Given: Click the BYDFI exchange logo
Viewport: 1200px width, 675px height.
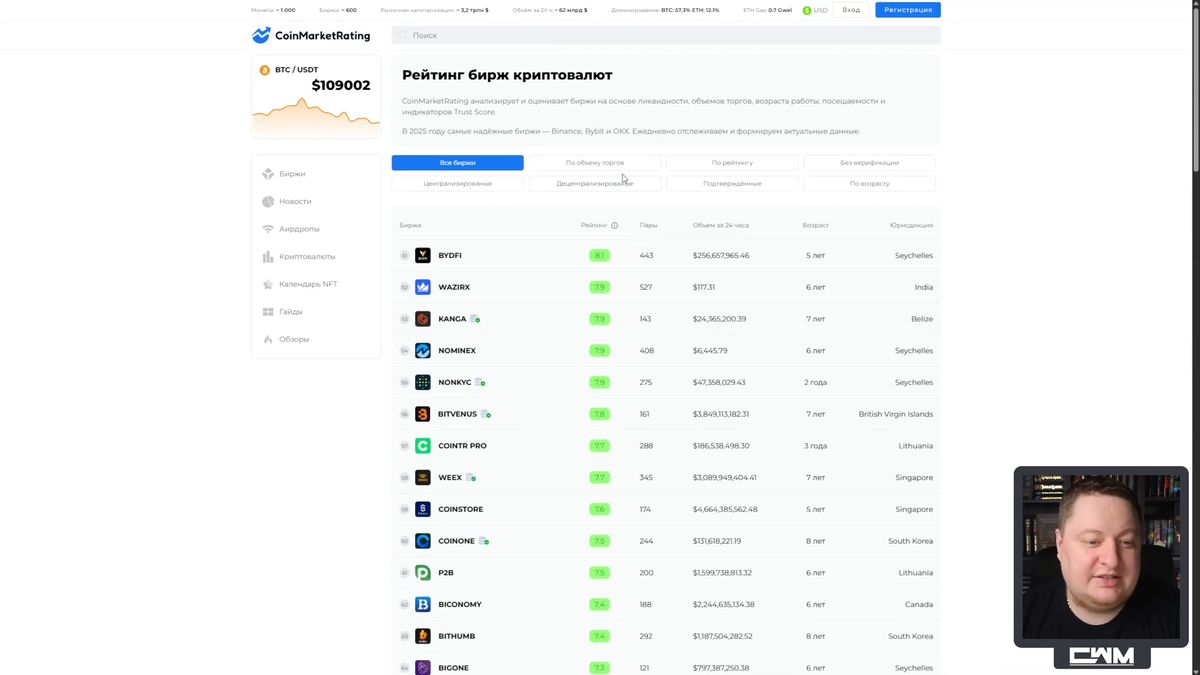Looking at the screenshot, I should tap(423, 256).
